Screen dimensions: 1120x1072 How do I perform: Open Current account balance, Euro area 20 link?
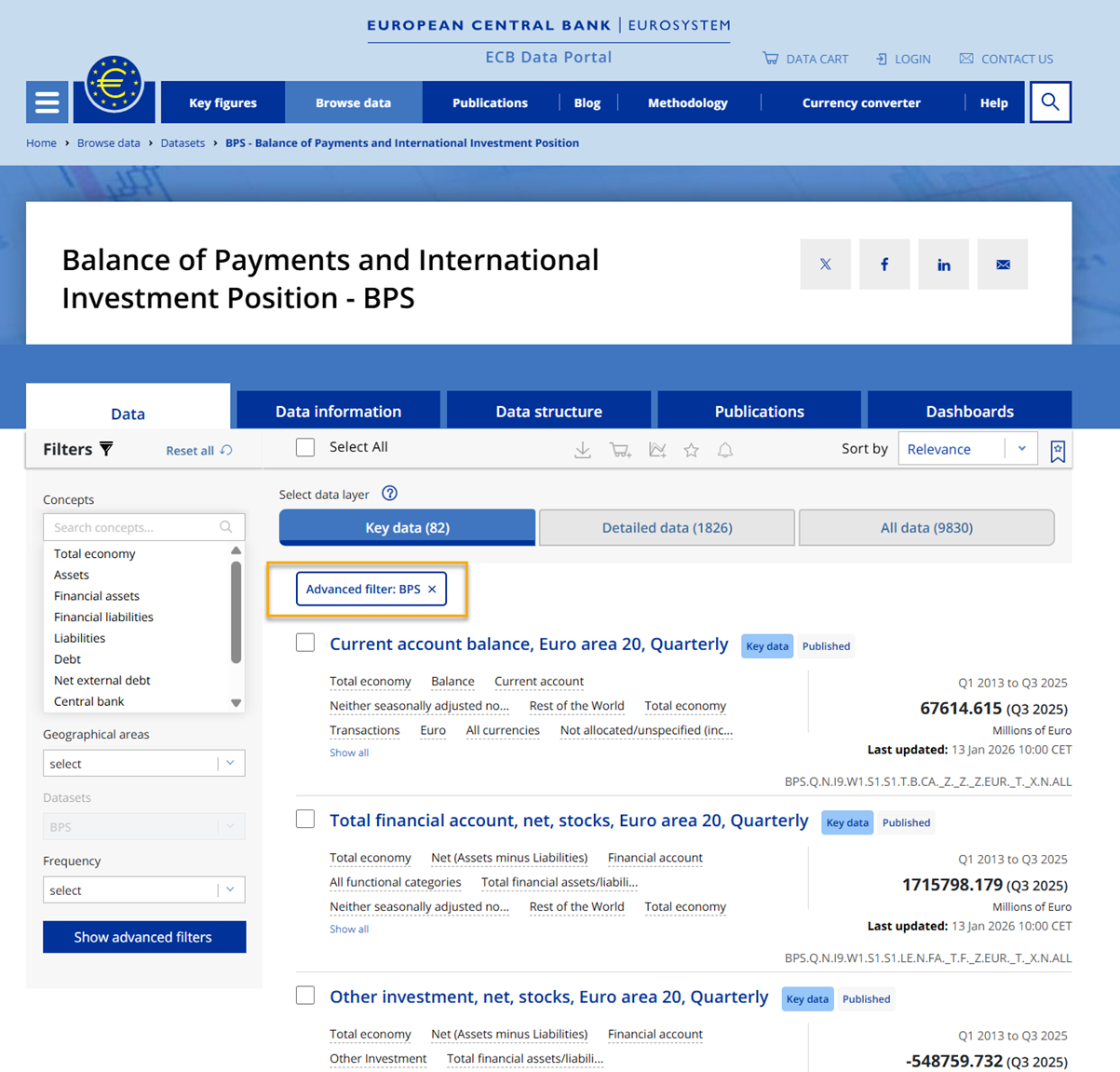coord(529,645)
